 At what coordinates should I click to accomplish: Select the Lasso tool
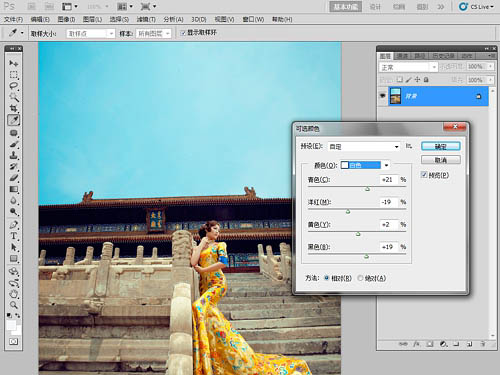point(14,86)
